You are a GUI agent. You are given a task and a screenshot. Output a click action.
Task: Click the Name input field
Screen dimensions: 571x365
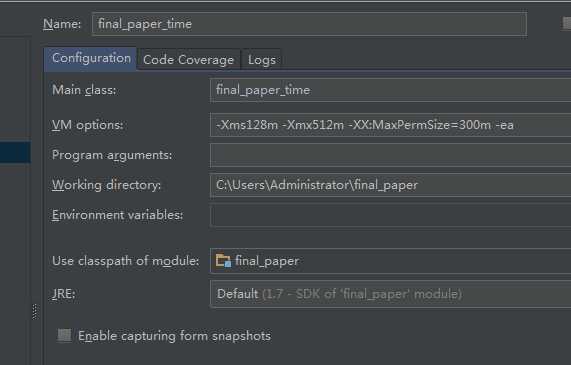pyautogui.click(x=309, y=24)
